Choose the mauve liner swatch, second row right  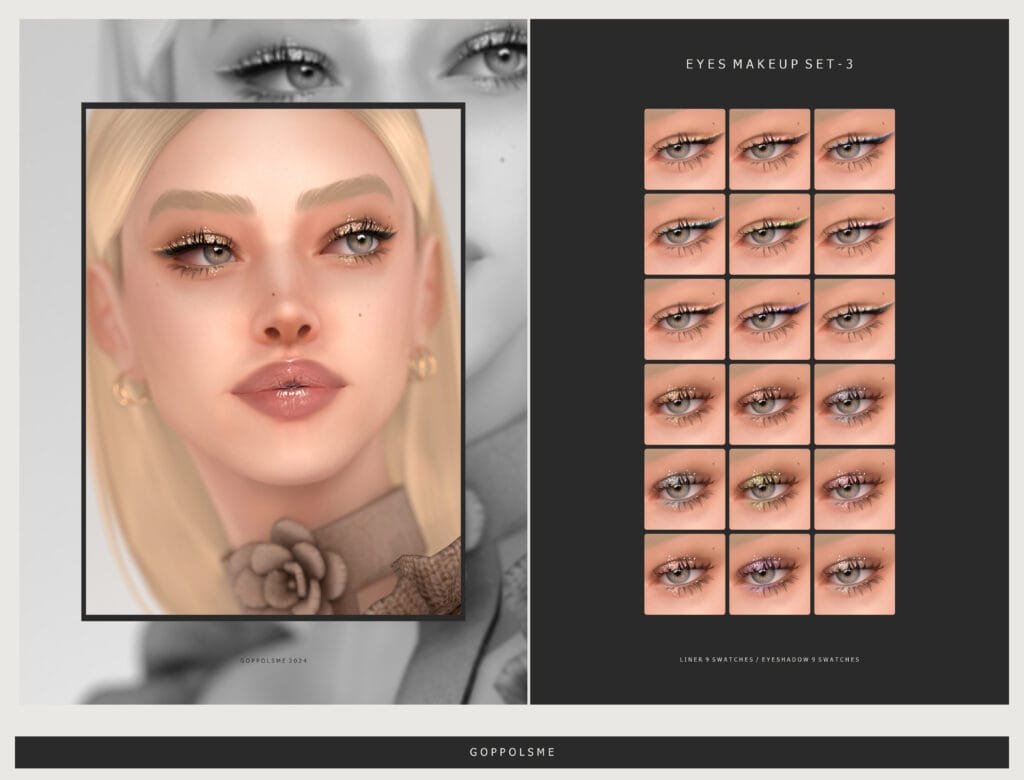tap(854, 234)
